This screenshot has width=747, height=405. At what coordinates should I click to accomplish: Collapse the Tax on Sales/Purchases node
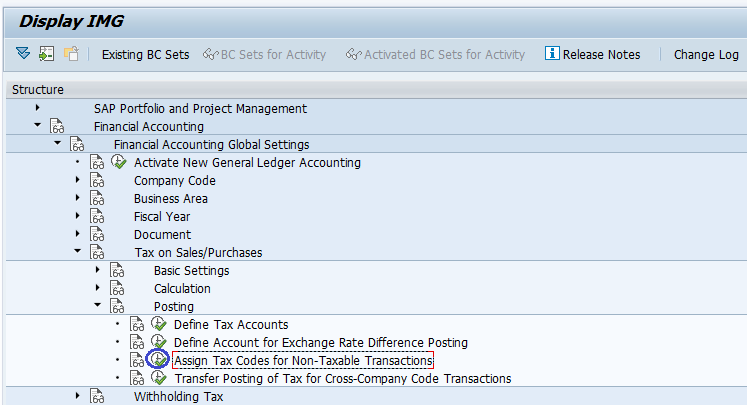77,251
